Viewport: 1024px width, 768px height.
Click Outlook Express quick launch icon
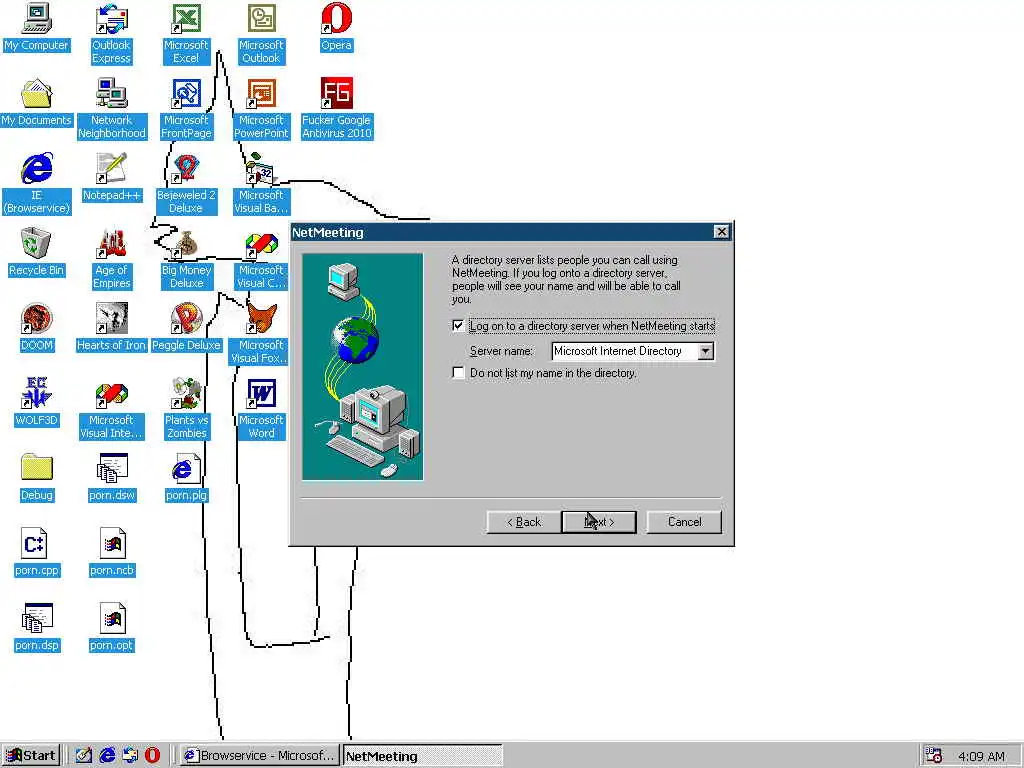pos(130,756)
